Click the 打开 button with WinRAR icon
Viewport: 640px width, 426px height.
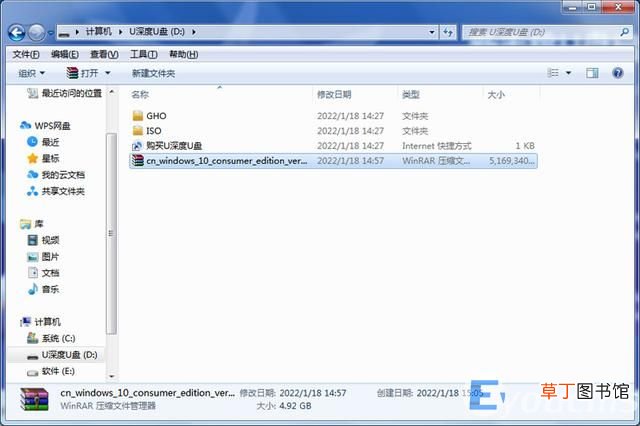click(82, 73)
